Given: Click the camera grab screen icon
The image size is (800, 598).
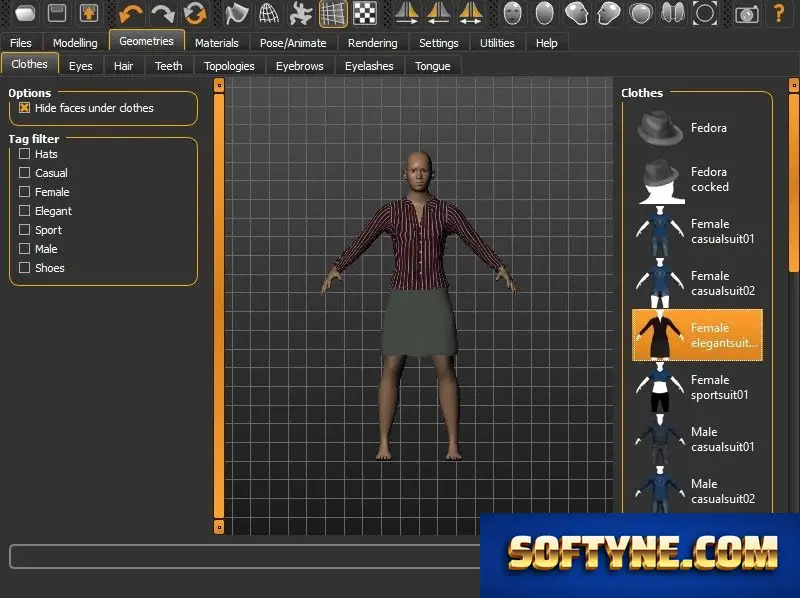Looking at the screenshot, I should 746,14.
